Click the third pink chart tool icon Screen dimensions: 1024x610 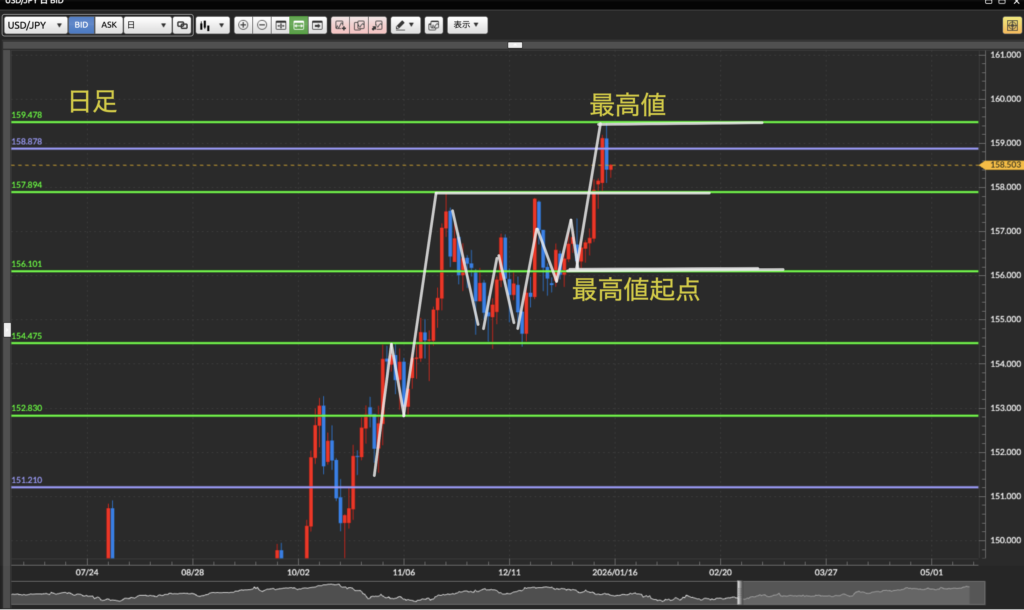point(377,25)
